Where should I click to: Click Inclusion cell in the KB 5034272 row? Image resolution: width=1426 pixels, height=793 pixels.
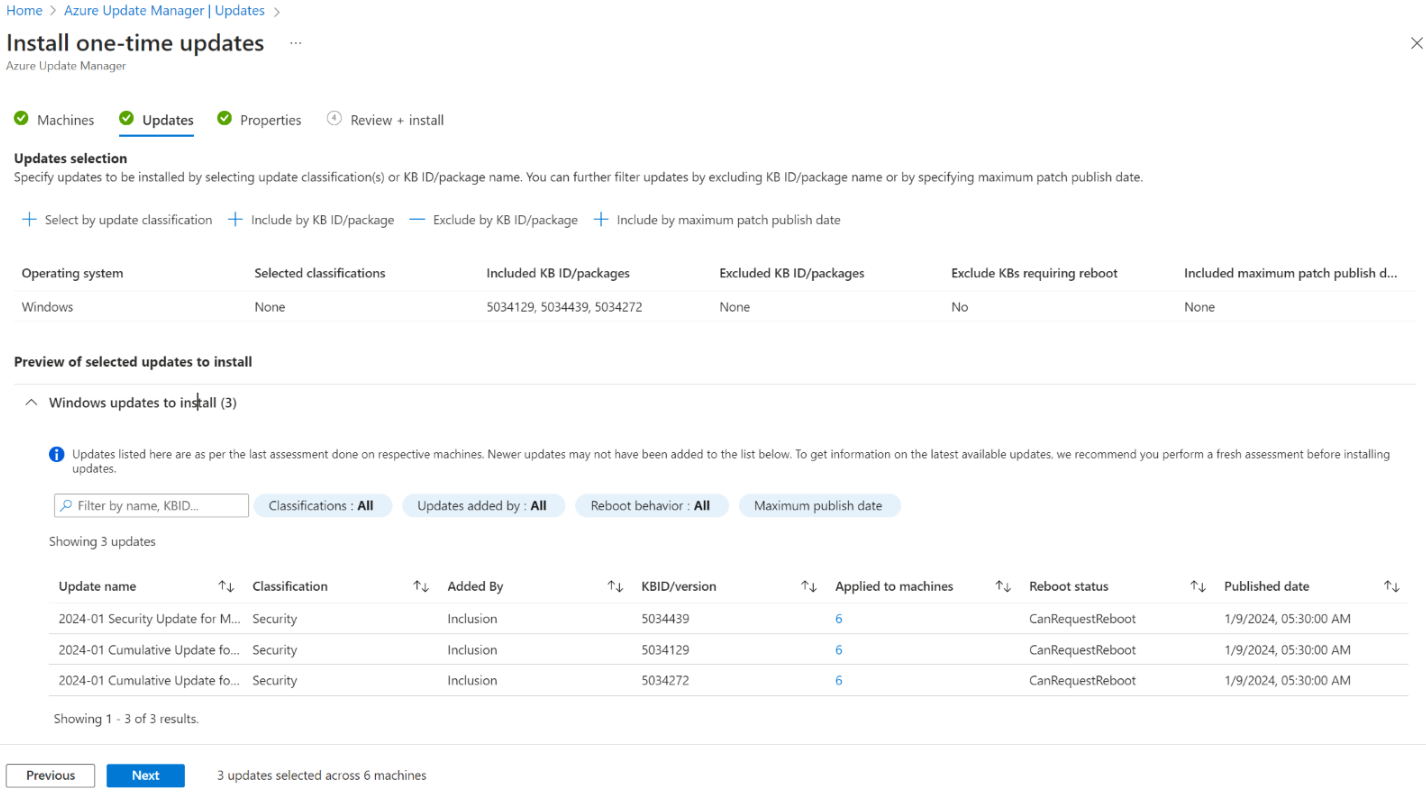(x=472, y=681)
